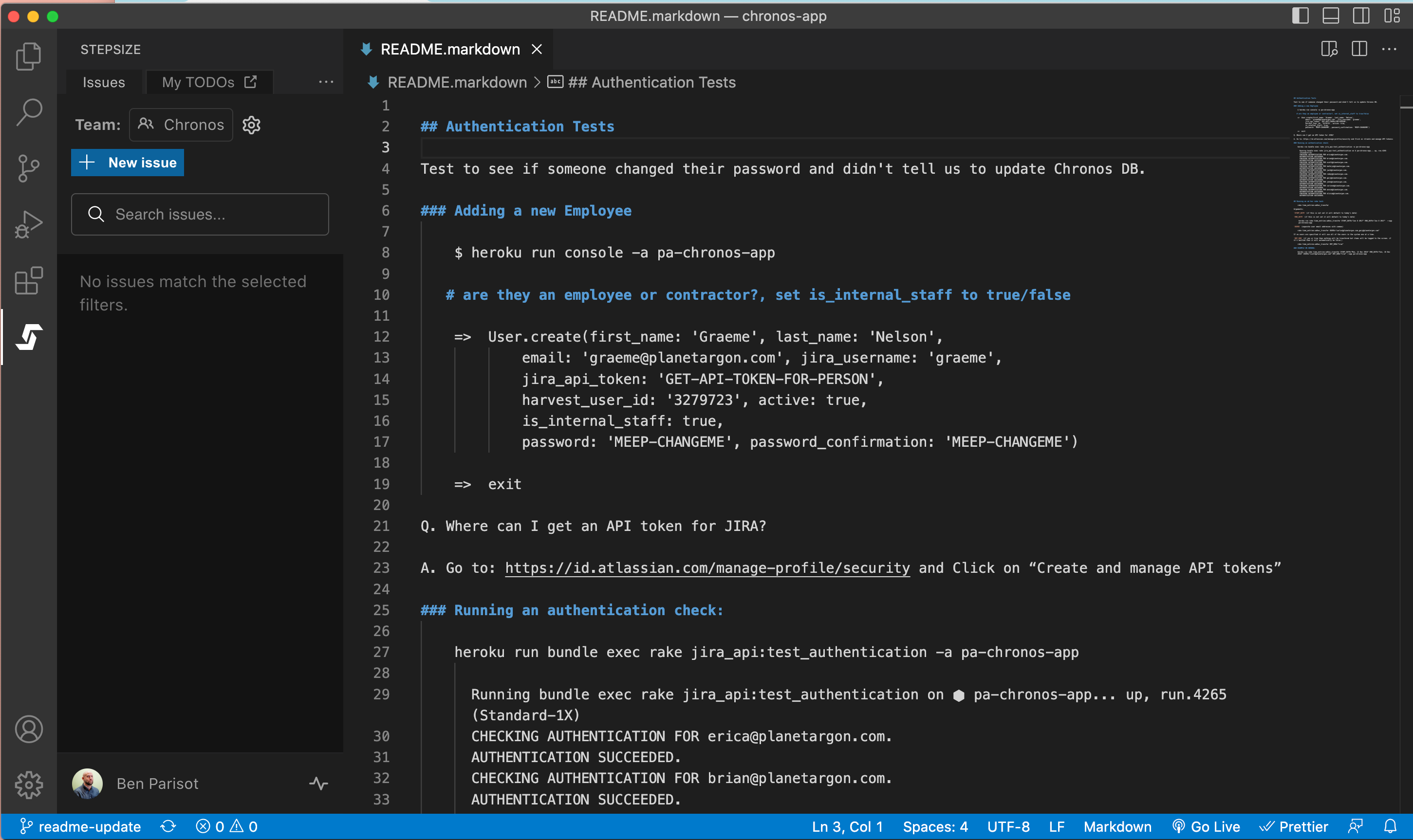Split the editor to the right
This screenshot has height=840, width=1413.
click(x=1359, y=49)
